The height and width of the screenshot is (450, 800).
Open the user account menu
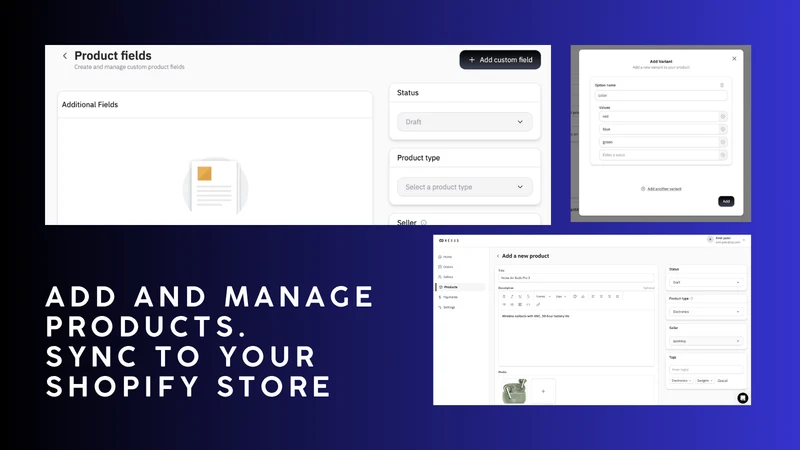coord(727,240)
